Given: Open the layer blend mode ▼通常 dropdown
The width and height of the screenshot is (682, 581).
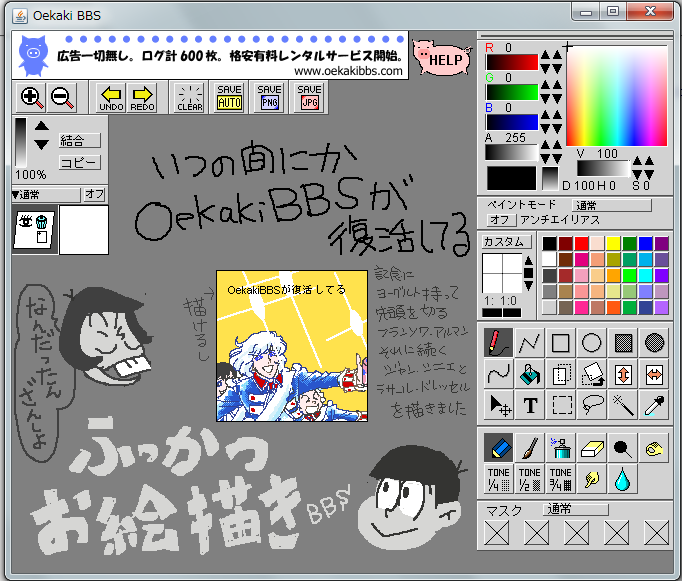Looking at the screenshot, I should click(46, 194).
